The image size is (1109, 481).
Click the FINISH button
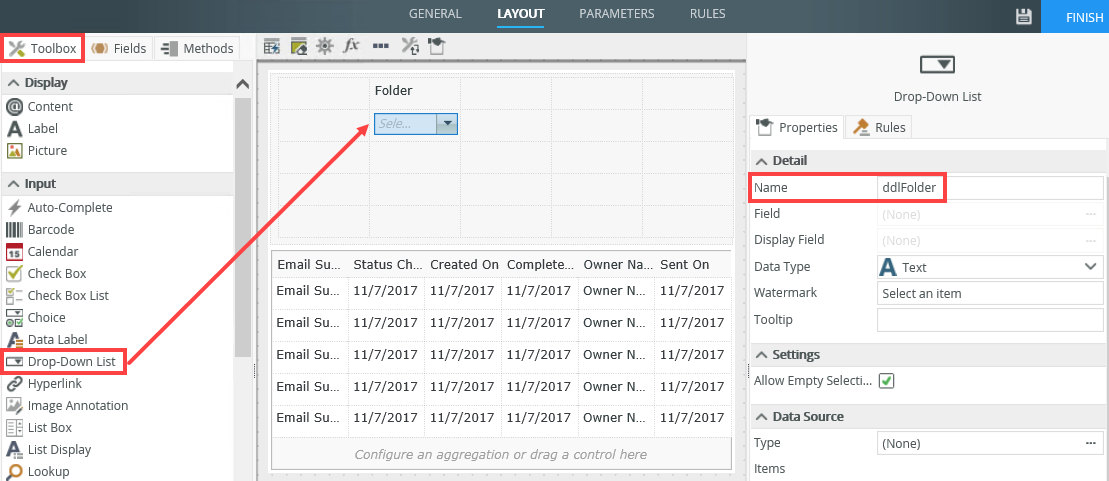(1075, 16)
